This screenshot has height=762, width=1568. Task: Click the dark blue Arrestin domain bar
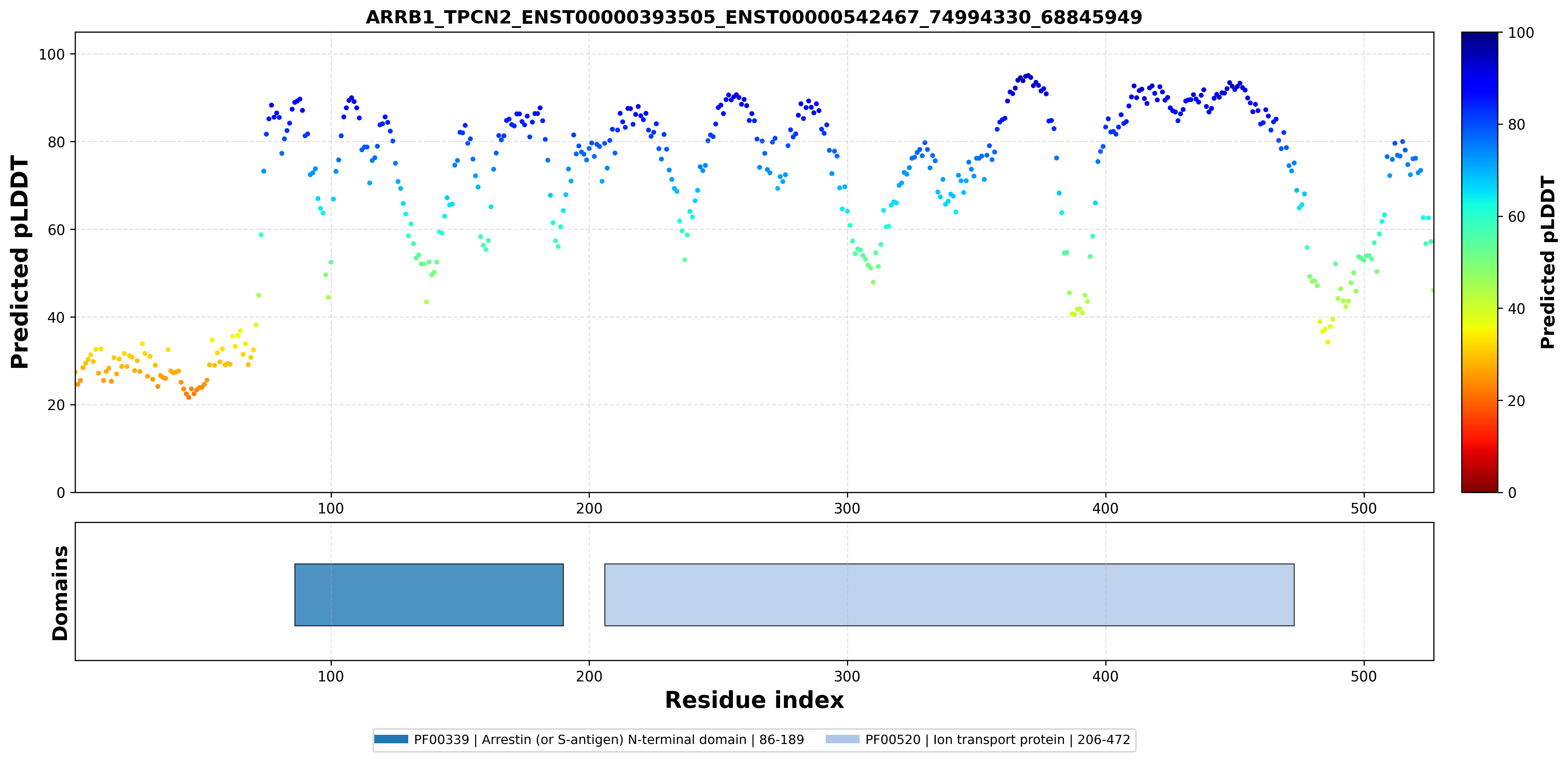429,594
